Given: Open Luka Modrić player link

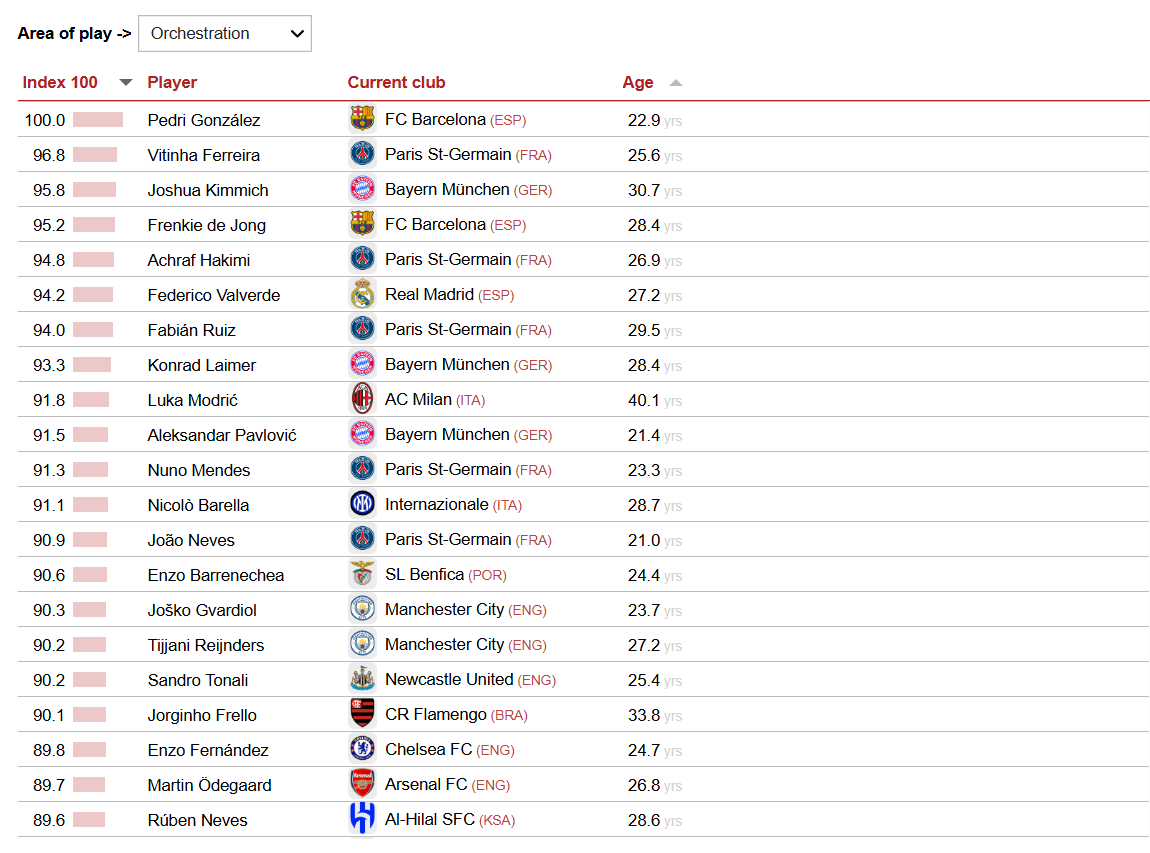Looking at the screenshot, I should pos(192,400).
